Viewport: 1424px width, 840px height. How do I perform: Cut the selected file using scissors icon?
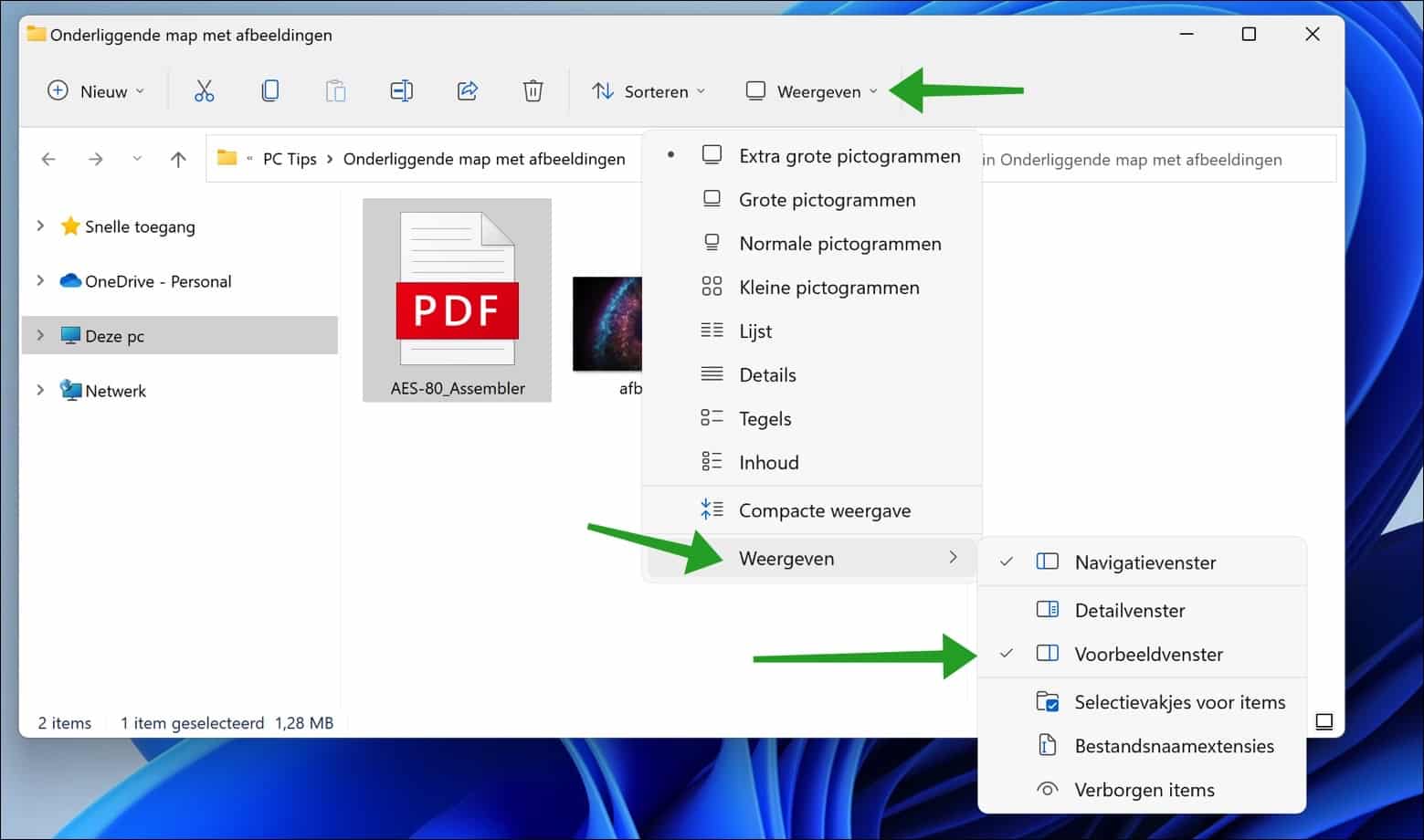click(203, 90)
